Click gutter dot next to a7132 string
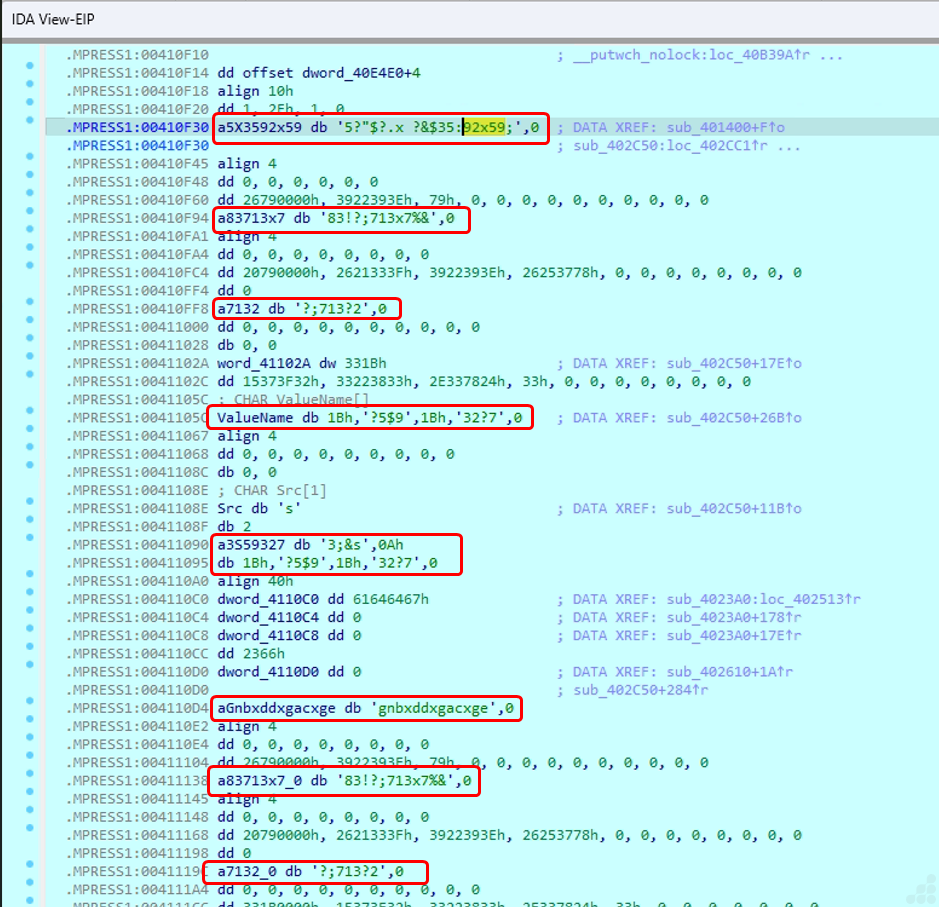Image resolution: width=939 pixels, height=907 pixels. pos(30,309)
